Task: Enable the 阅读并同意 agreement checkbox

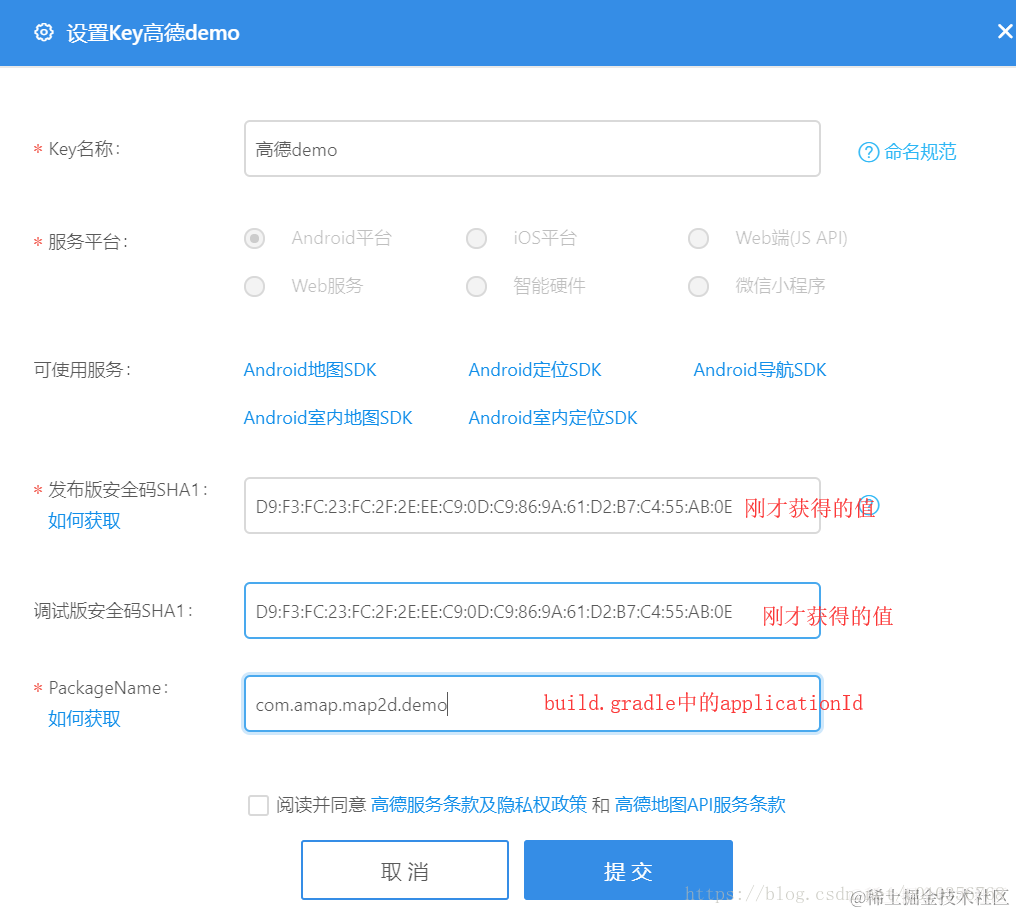Action: click(x=258, y=804)
